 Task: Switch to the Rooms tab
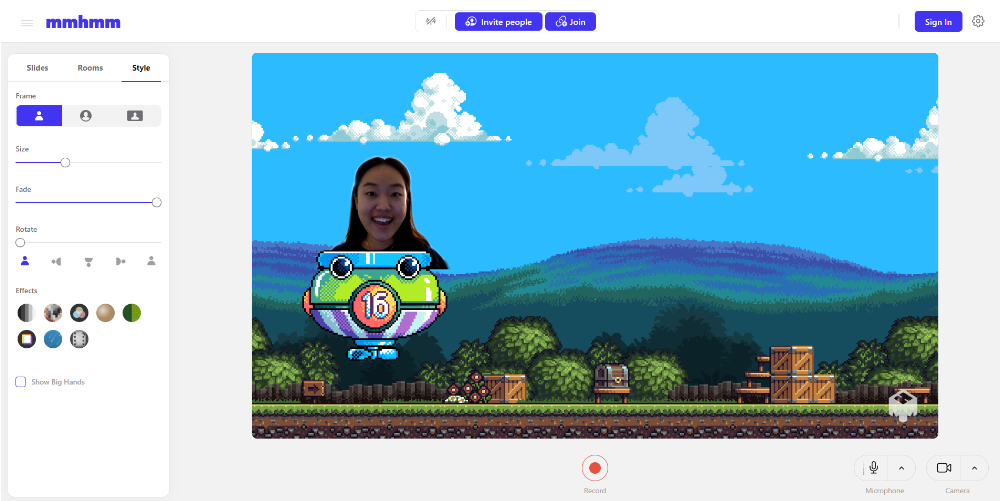click(90, 68)
